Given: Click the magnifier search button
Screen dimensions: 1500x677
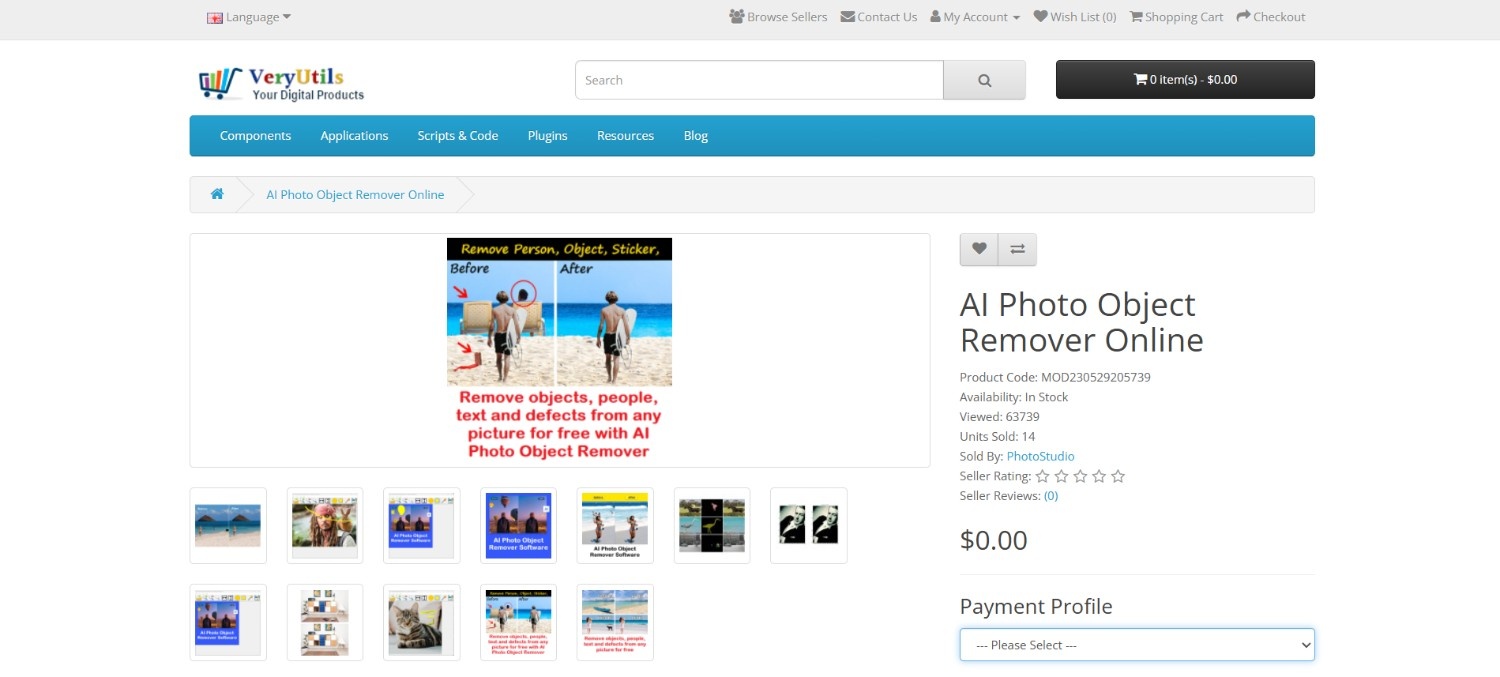Looking at the screenshot, I should (x=984, y=80).
